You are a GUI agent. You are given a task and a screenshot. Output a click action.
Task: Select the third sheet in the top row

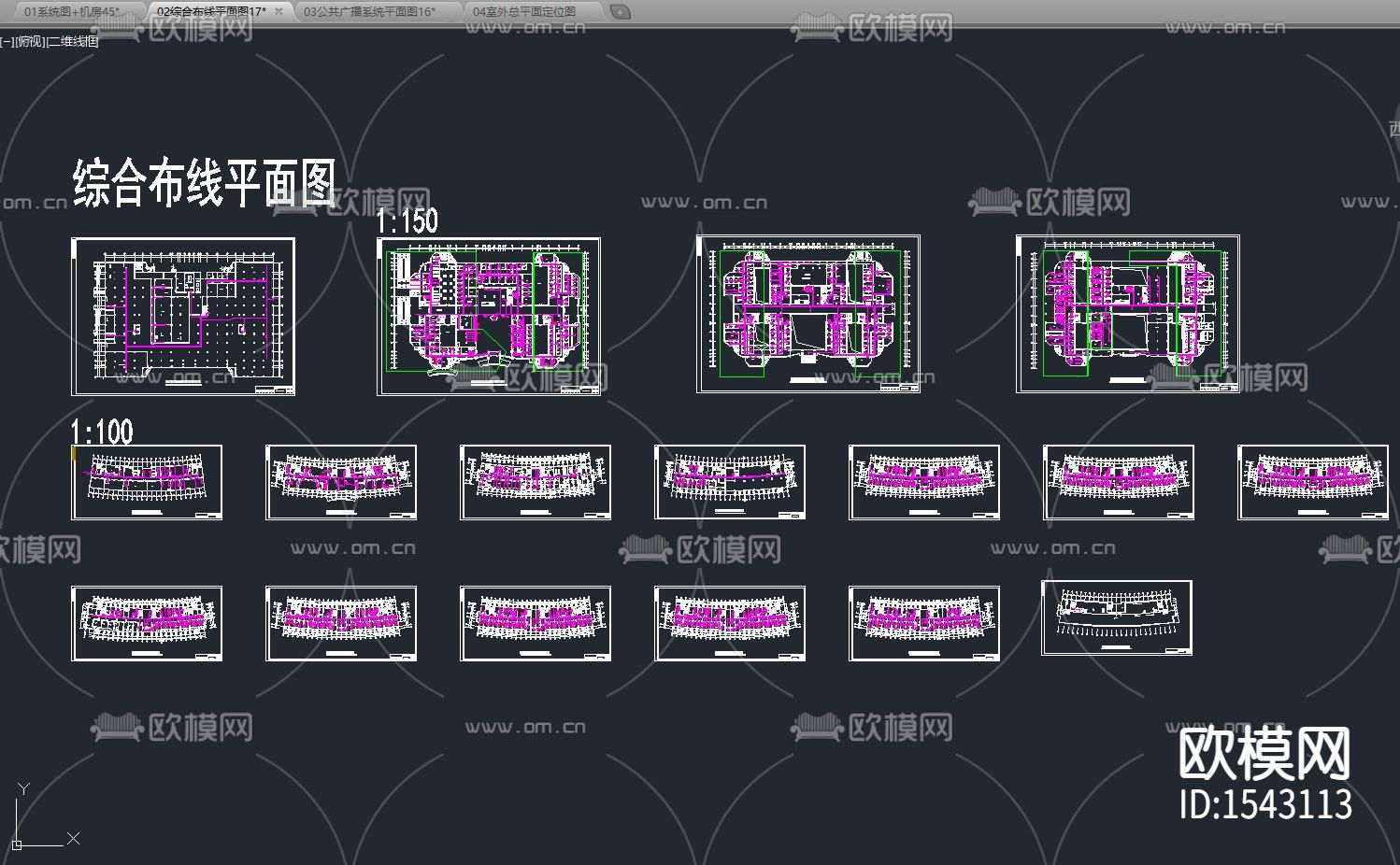[808, 314]
